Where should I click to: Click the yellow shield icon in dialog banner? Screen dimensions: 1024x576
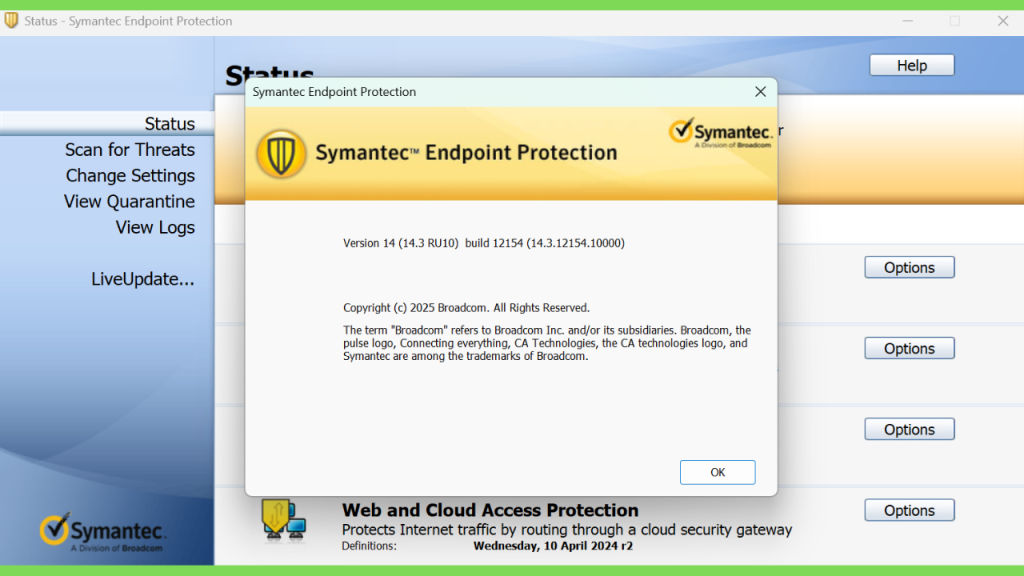[281, 154]
